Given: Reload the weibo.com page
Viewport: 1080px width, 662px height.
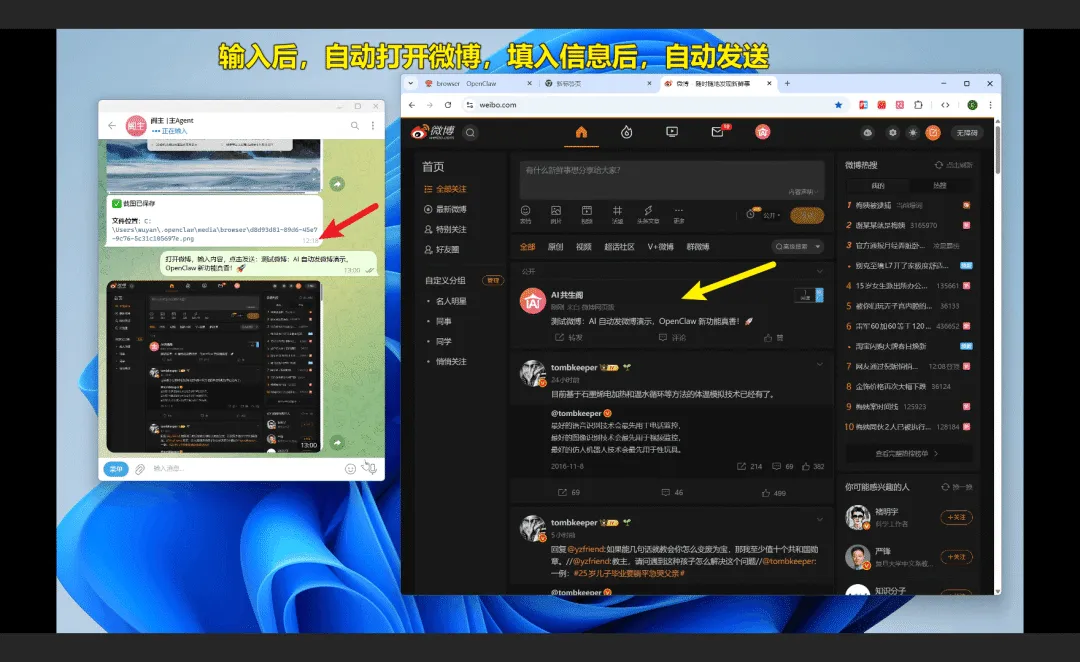Looking at the screenshot, I should 448,105.
